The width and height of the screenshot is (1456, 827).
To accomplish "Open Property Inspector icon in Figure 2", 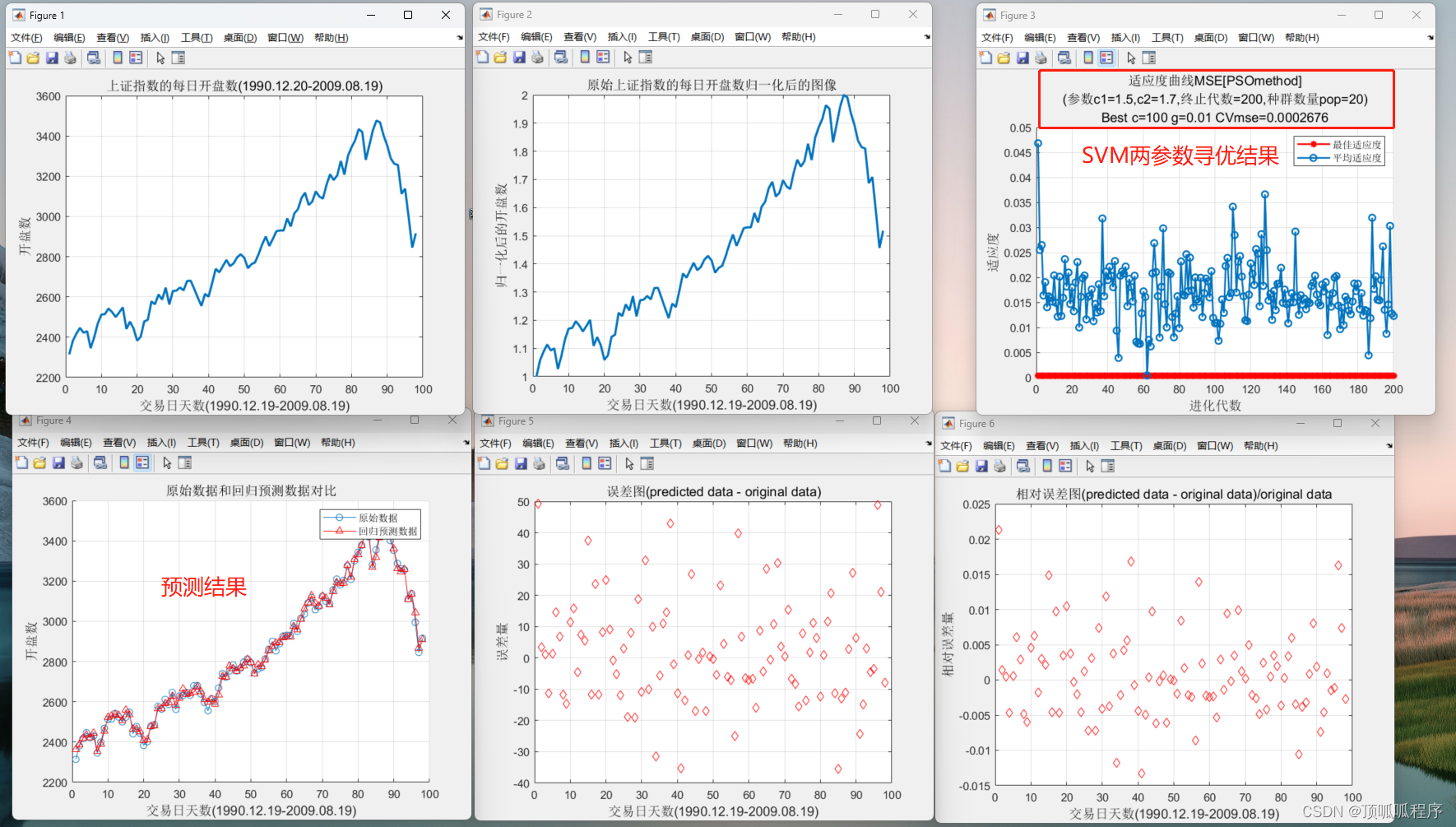I will [x=646, y=57].
